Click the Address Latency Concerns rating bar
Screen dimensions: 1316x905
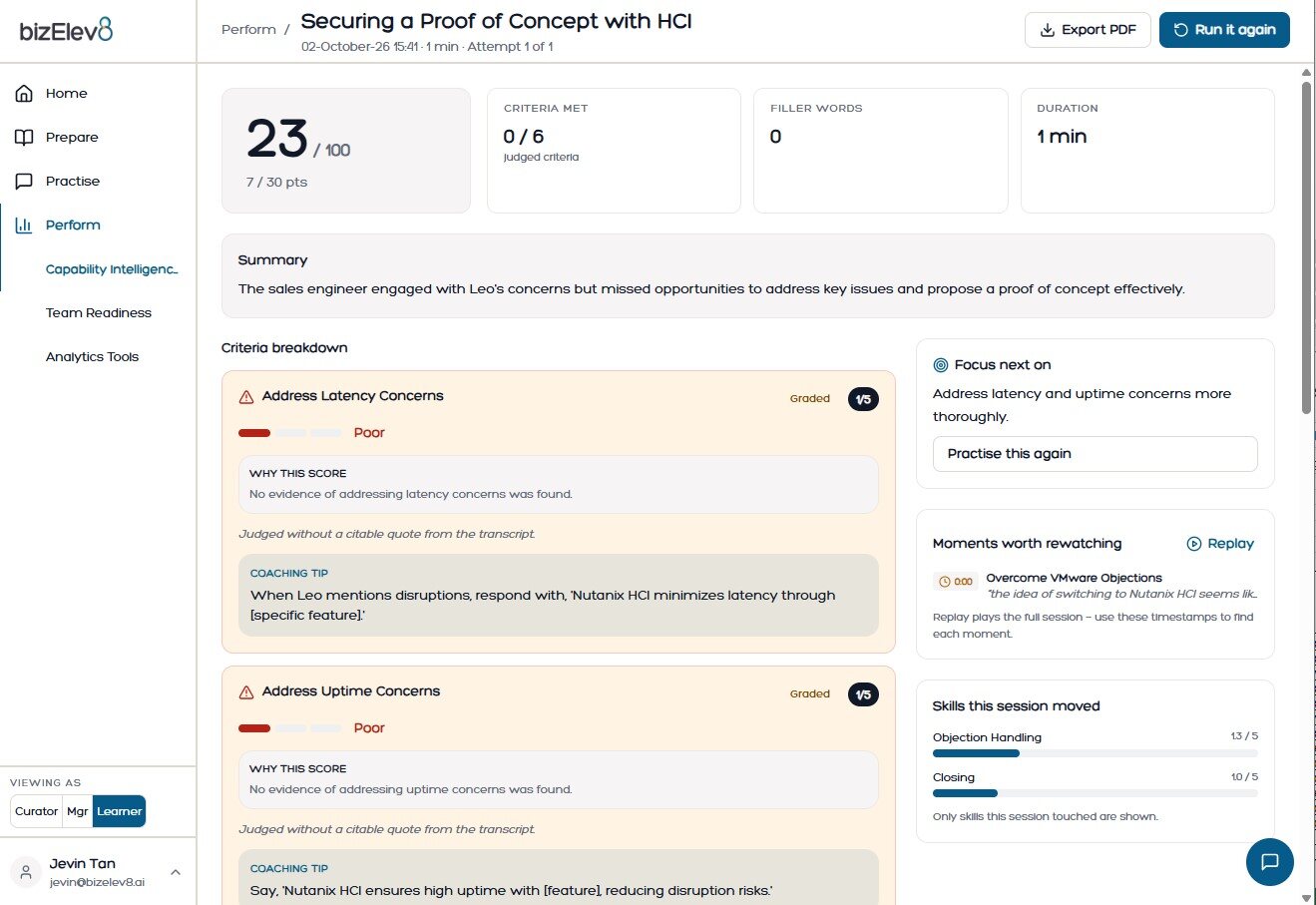click(290, 433)
